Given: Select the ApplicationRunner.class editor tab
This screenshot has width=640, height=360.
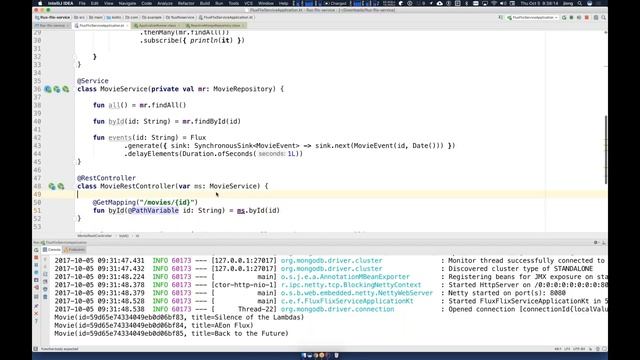Looking at the screenshot, I should coord(157,25).
